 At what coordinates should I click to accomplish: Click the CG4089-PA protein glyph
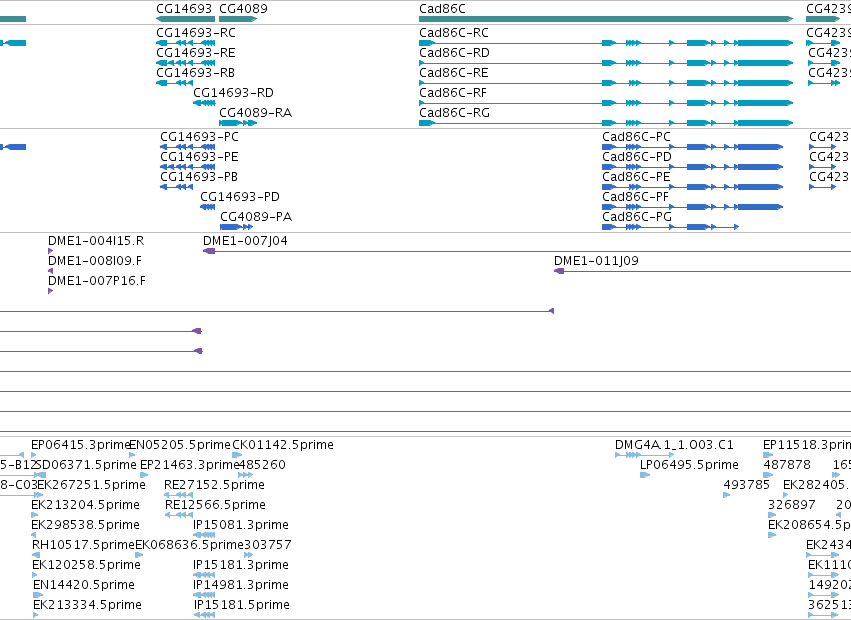[x=237, y=227]
